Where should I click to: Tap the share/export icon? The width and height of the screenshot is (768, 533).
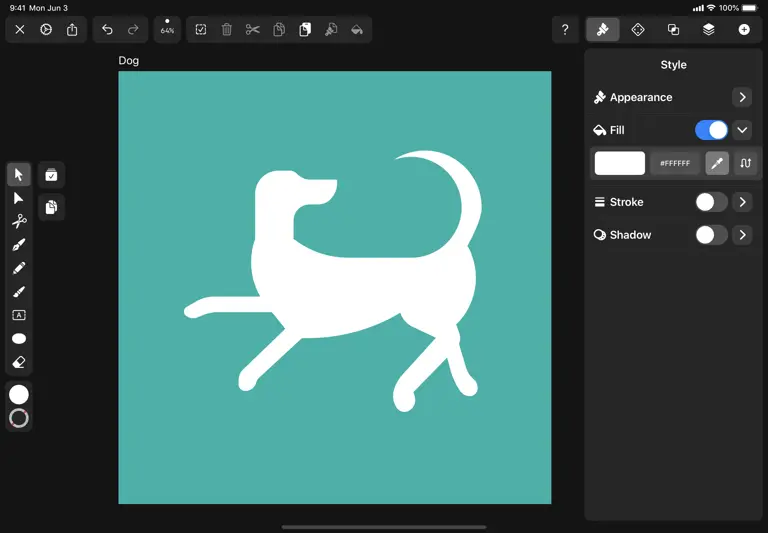[x=72, y=30]
